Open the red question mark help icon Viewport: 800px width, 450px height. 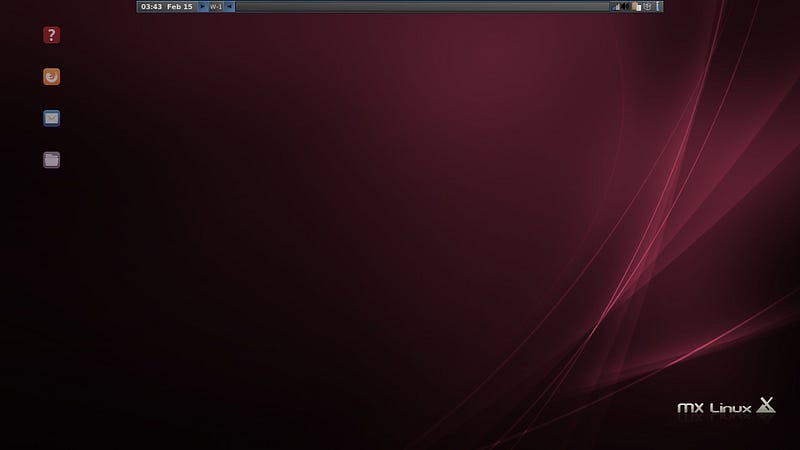point(51,35)
